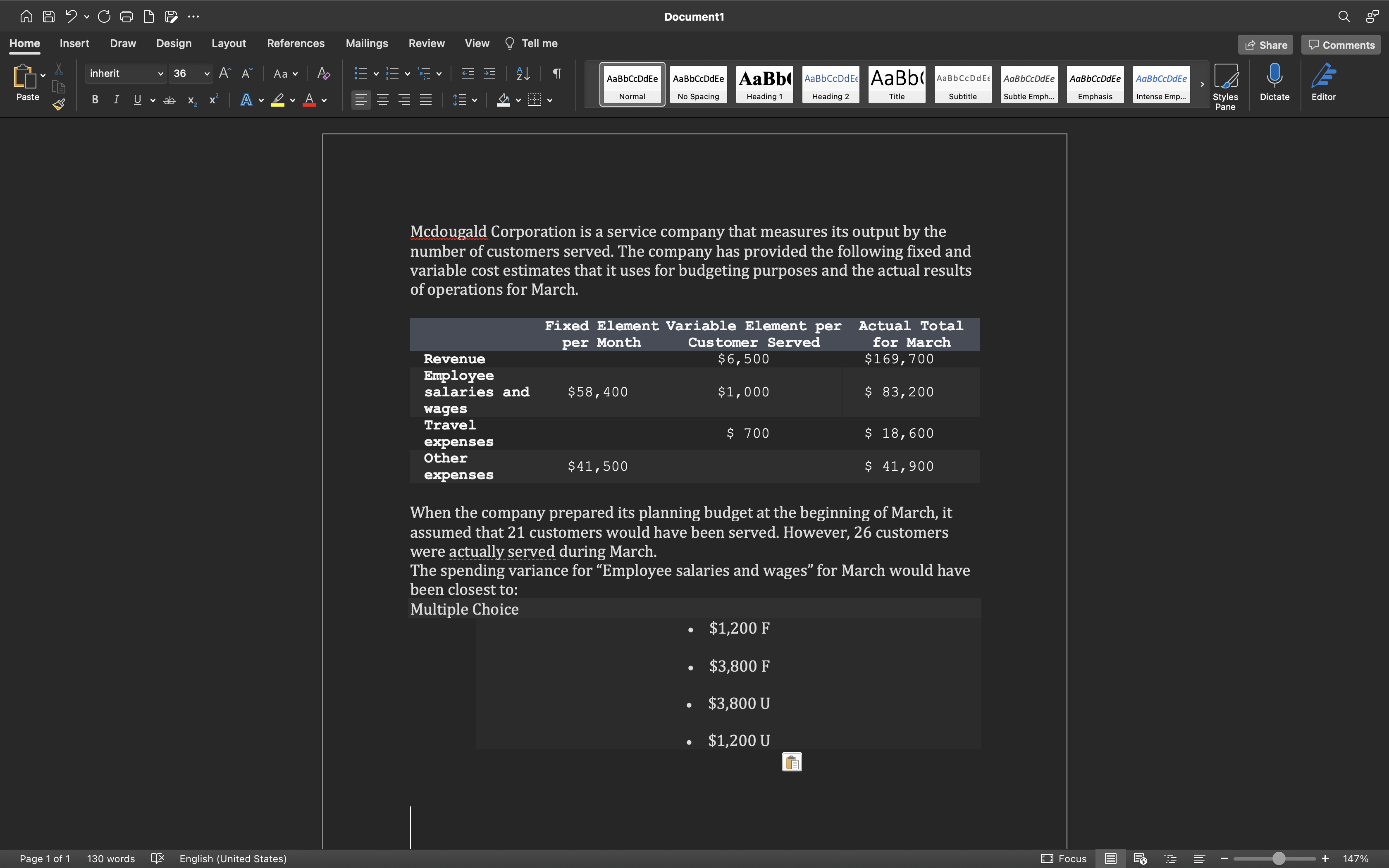Open the Comments panel
The image size is (1389, 868).
click(1341, 45)
